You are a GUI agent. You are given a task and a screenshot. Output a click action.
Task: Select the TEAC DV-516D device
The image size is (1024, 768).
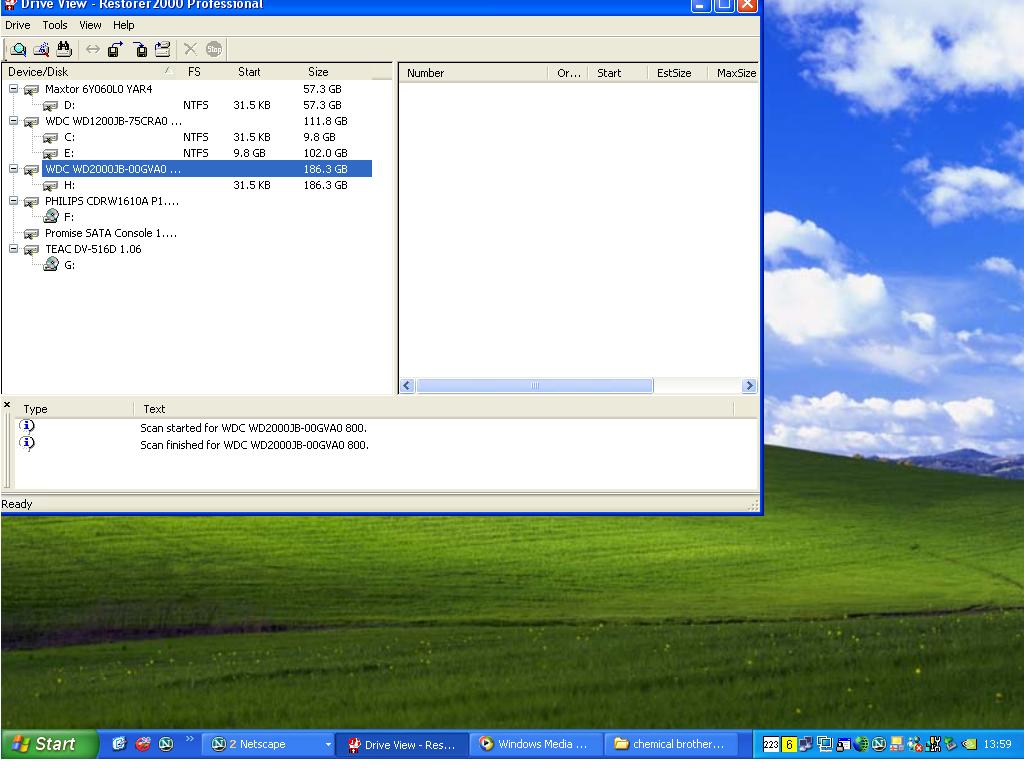tap(93, 249)
